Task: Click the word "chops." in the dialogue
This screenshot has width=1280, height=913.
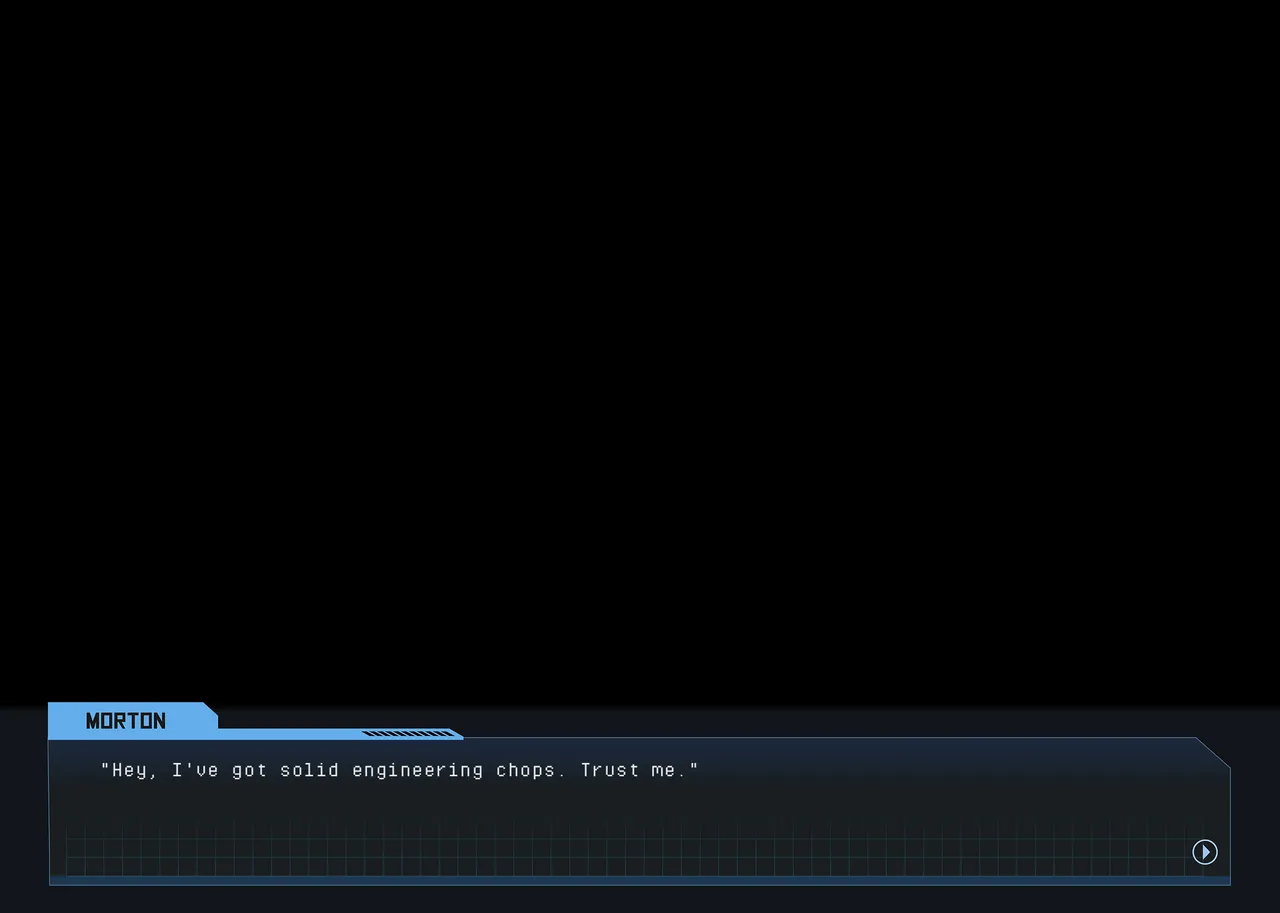Action: click(x=532, y=771)
